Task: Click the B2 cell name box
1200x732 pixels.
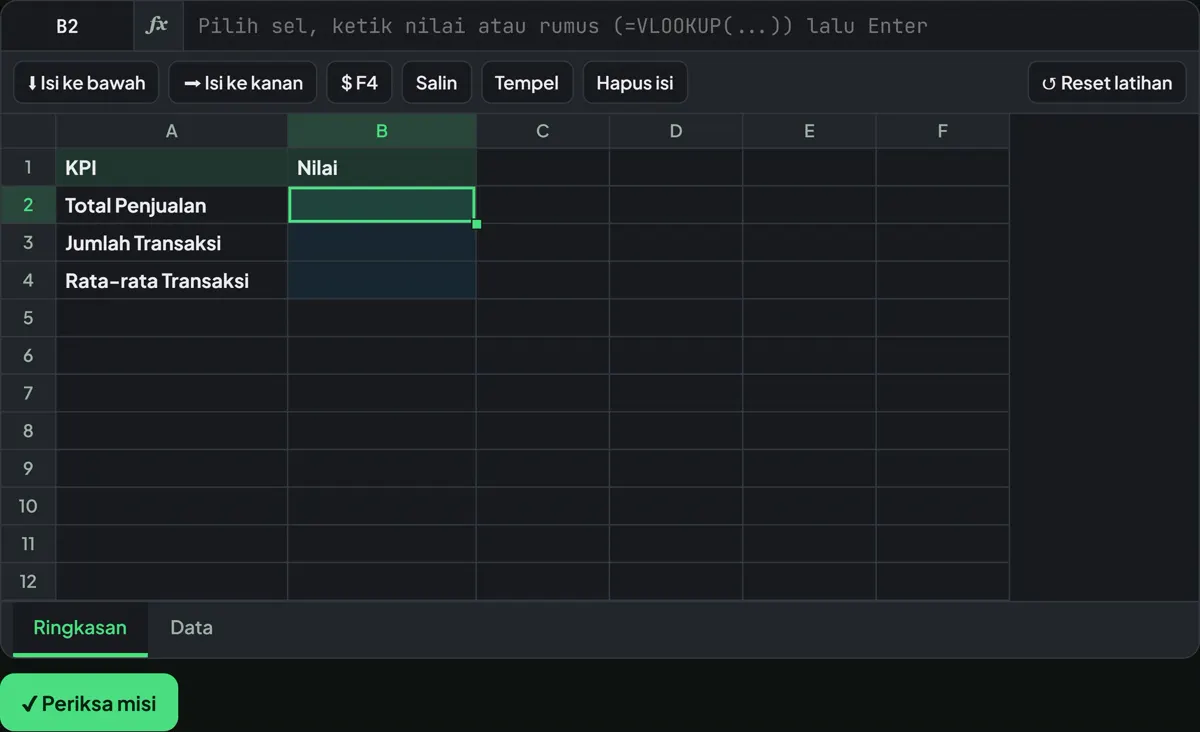Action: point(67,26)
